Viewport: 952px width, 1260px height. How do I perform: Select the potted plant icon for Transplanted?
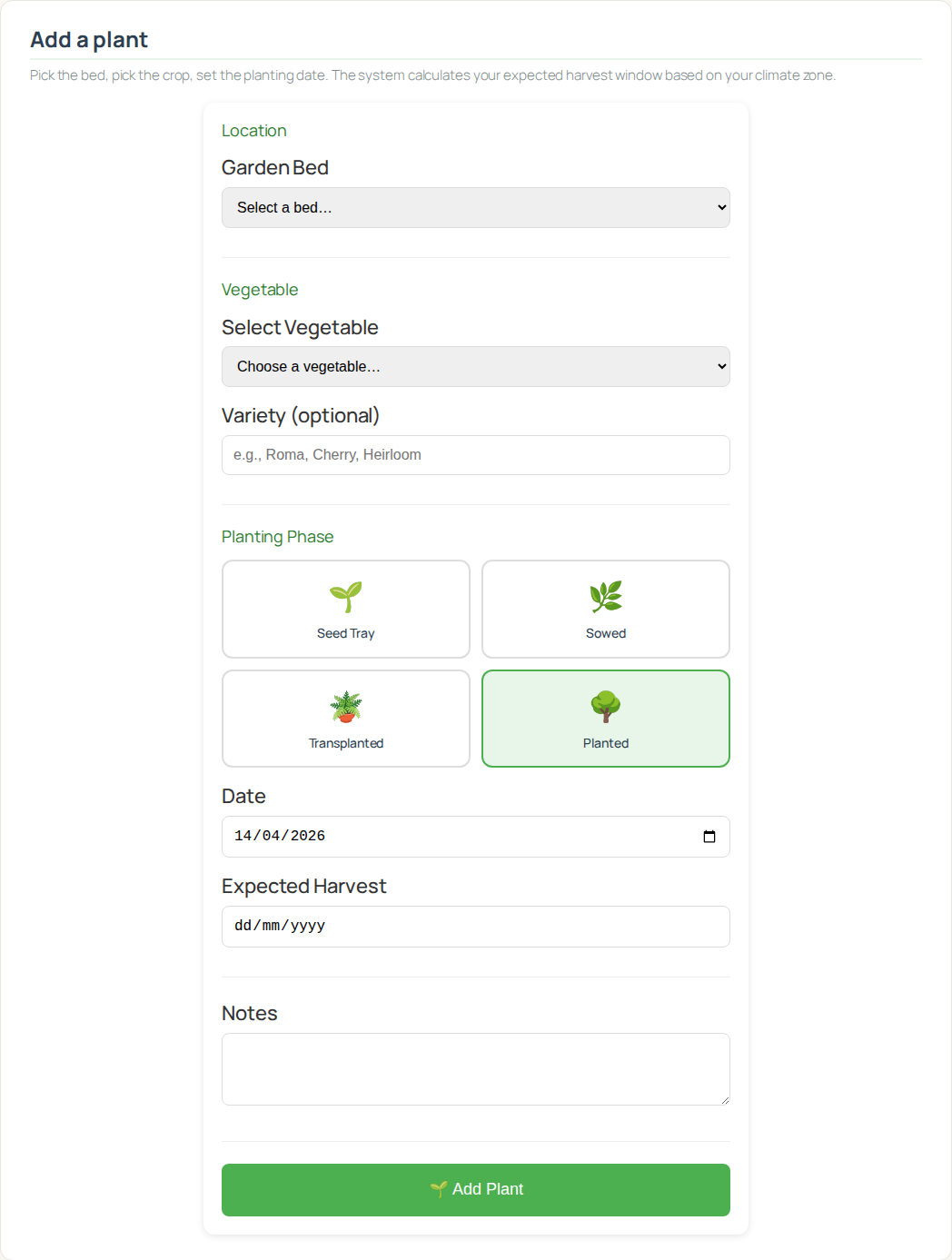point(346,706)
